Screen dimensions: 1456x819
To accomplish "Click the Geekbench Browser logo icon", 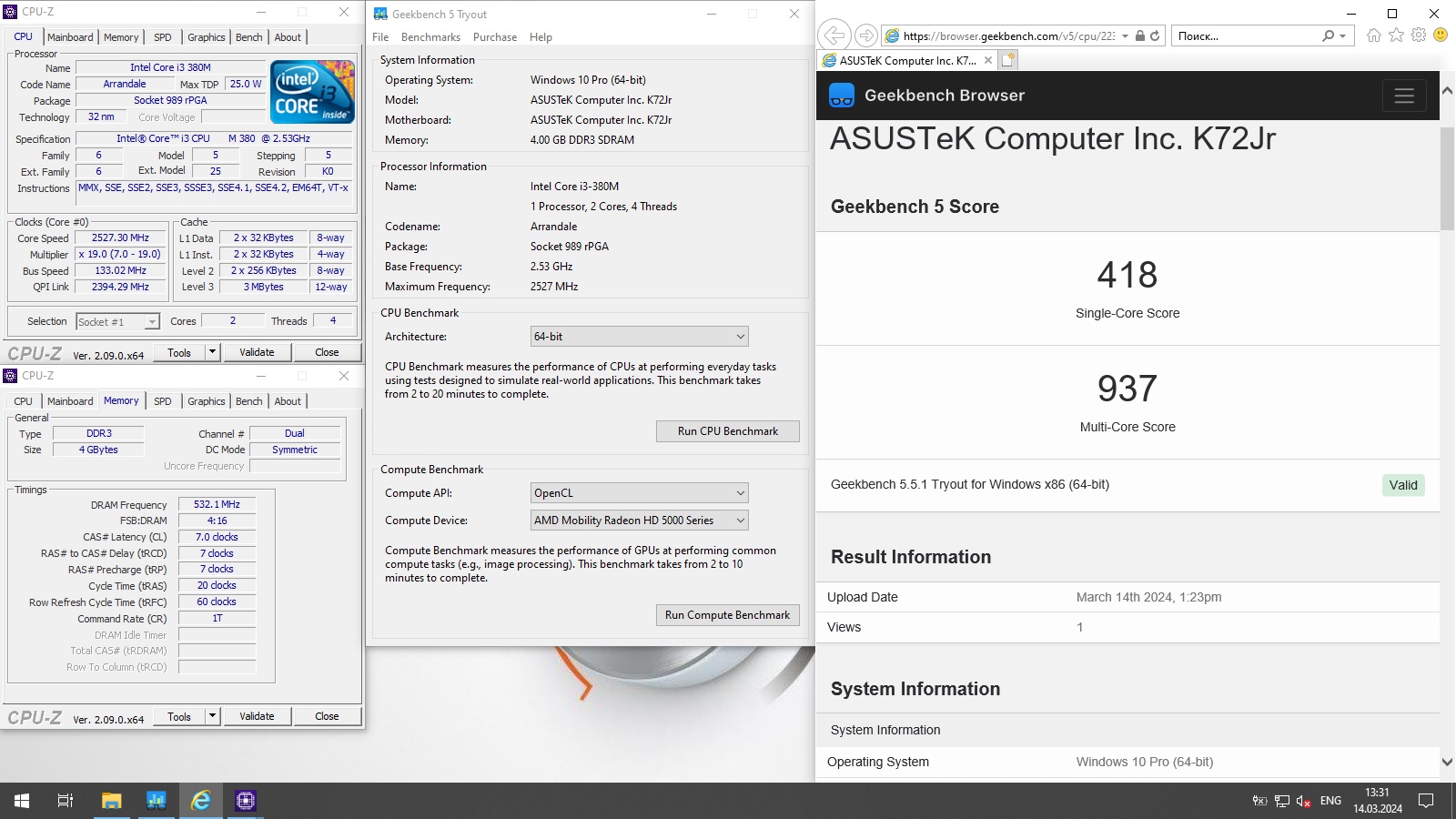I will [842, 96].
